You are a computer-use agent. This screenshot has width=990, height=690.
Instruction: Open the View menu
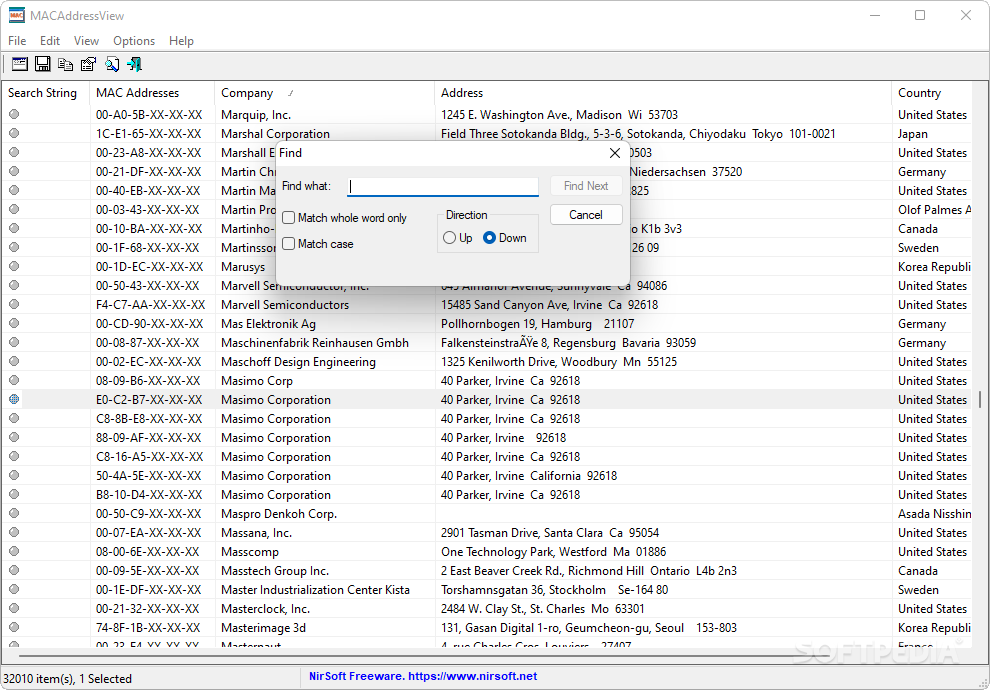pyautogui.click(x=86, y=40)
